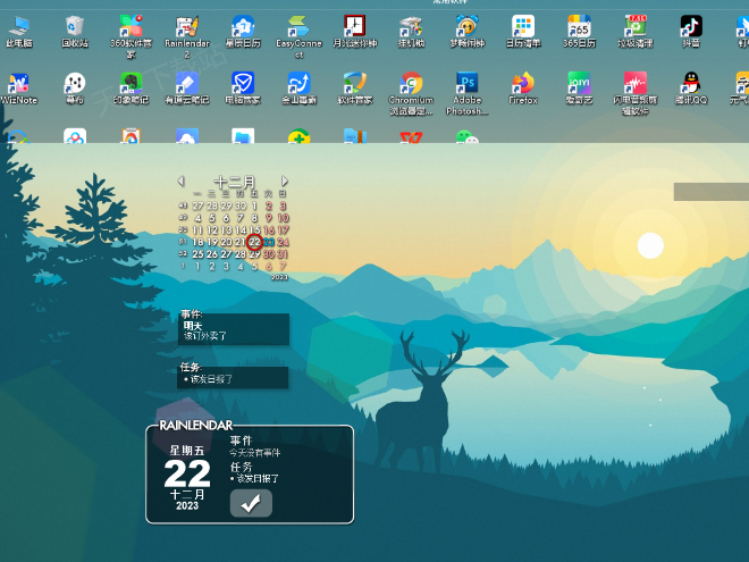Viewport: 749px width, 562px height.
Task: Launch the 有道云笔记 shortcut
Action: 187,88
